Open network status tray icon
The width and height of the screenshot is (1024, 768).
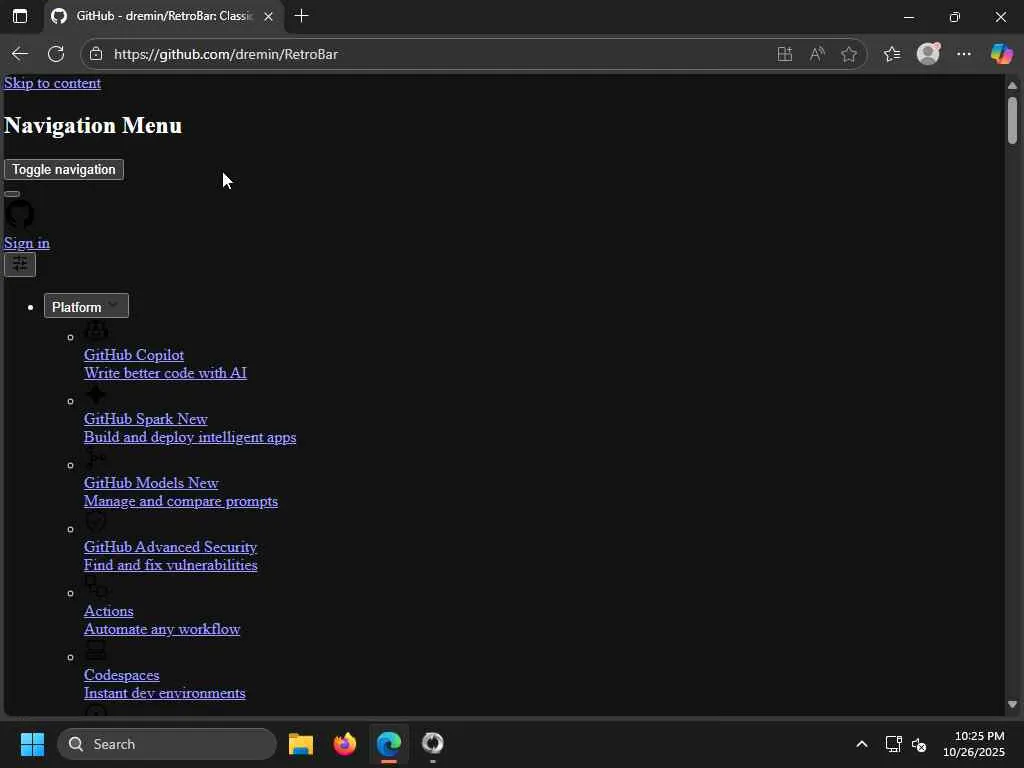(x=893, y=744)
